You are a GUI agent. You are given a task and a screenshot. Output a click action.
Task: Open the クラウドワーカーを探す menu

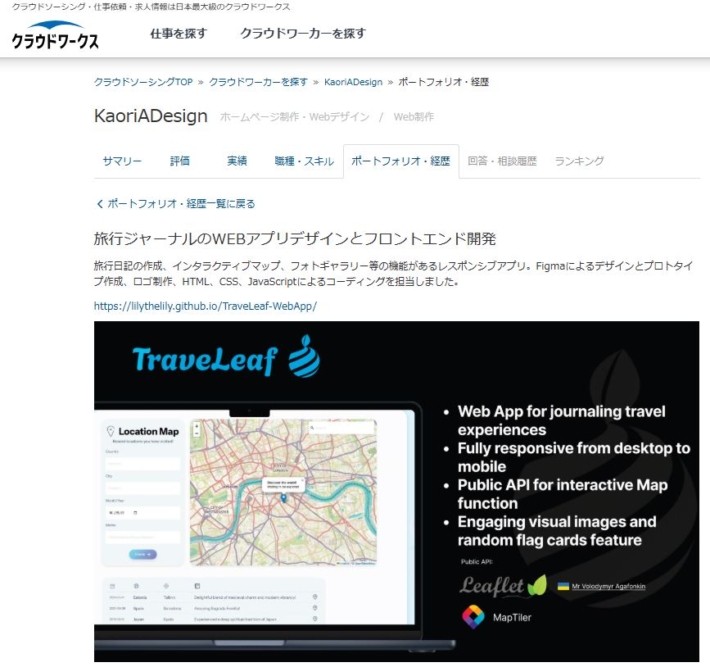[303, 34]
